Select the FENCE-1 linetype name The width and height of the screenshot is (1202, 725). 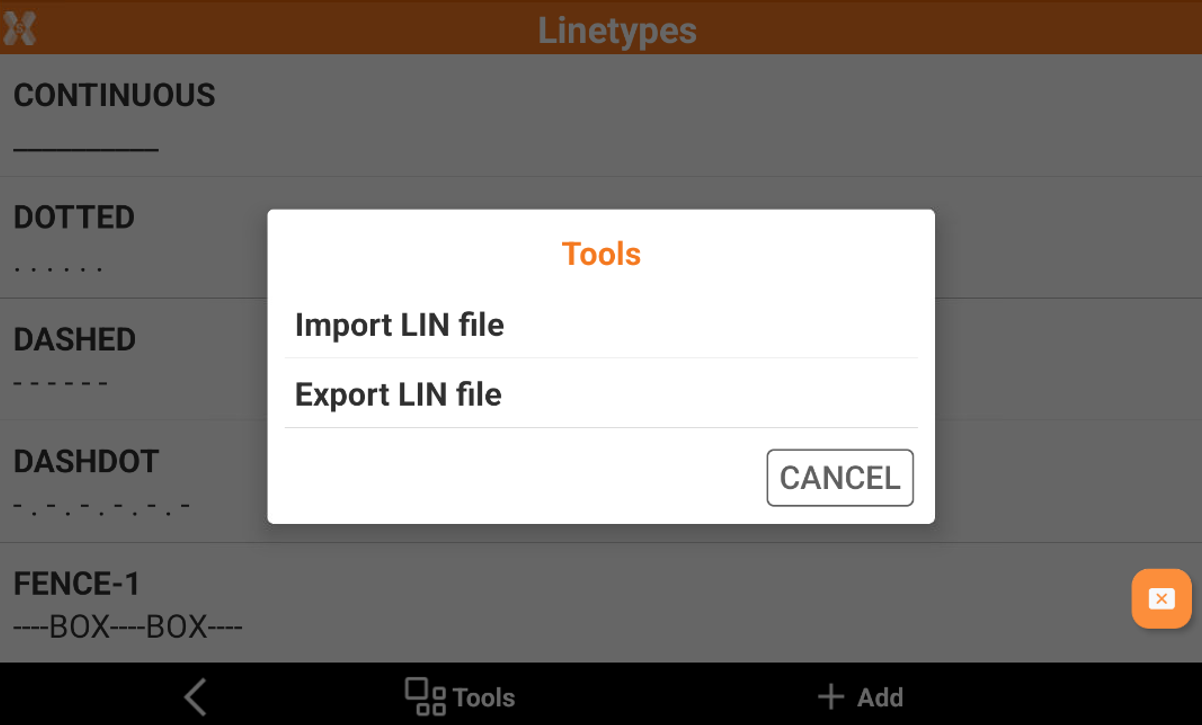tap(77, 584)
